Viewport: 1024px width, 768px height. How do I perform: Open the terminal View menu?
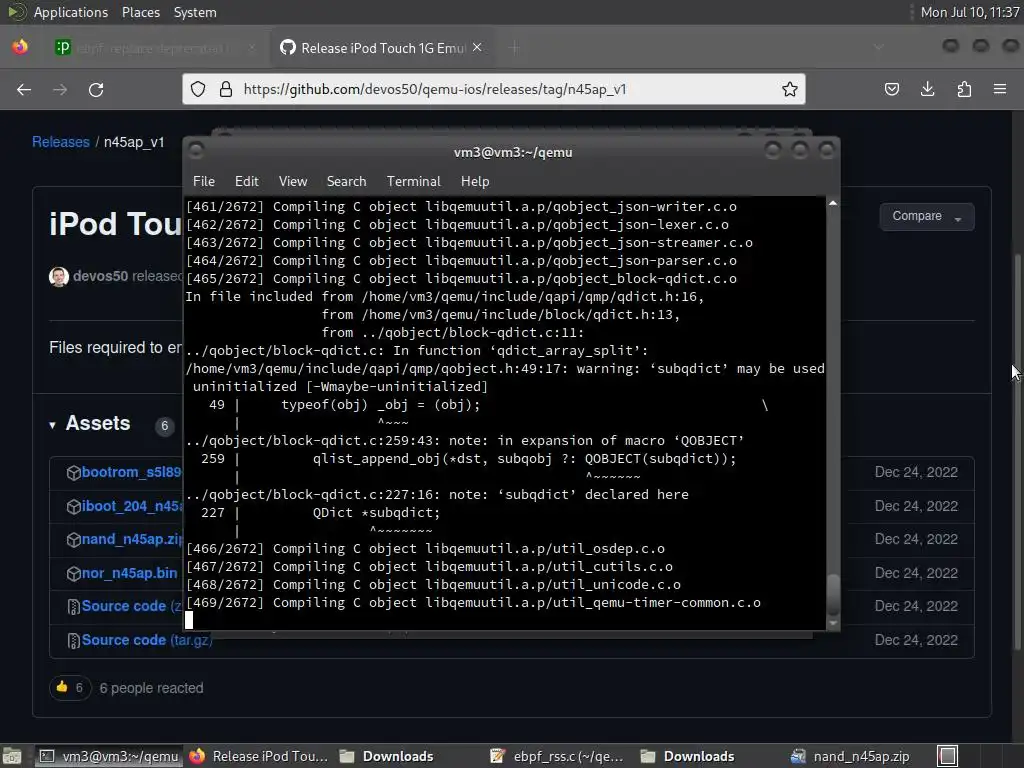293,182
